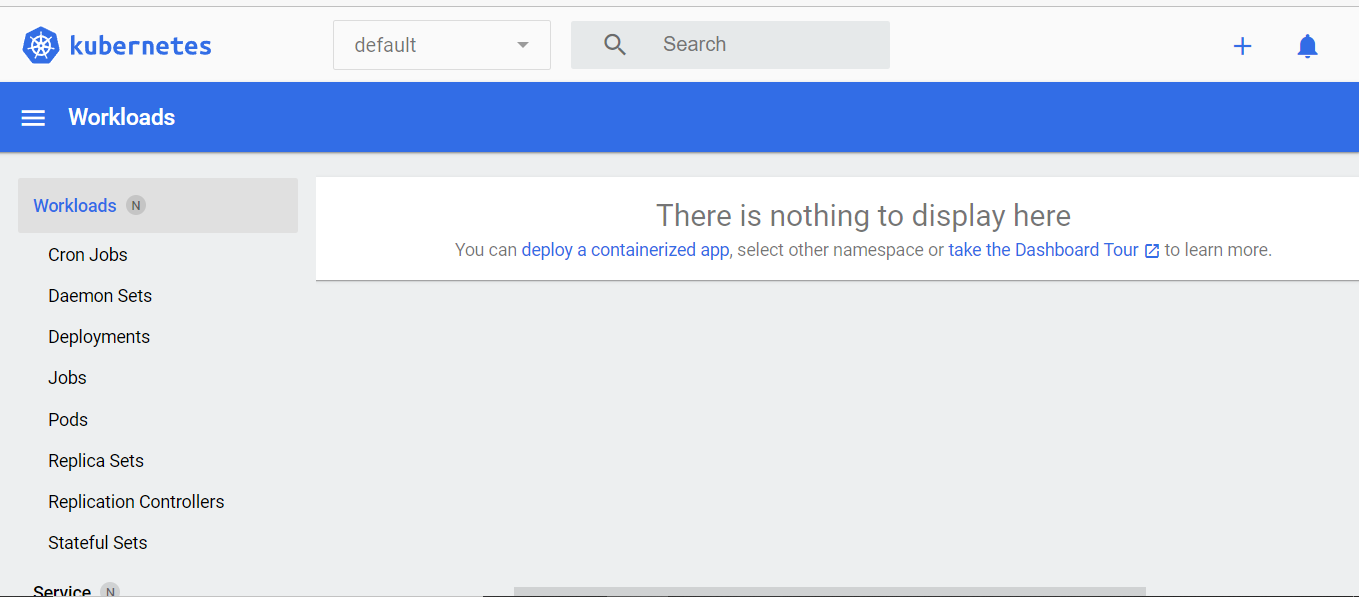Navigate to Deployments in sidebar
This screenshot has width=1359, height=597.
click(x=99, y=337)
